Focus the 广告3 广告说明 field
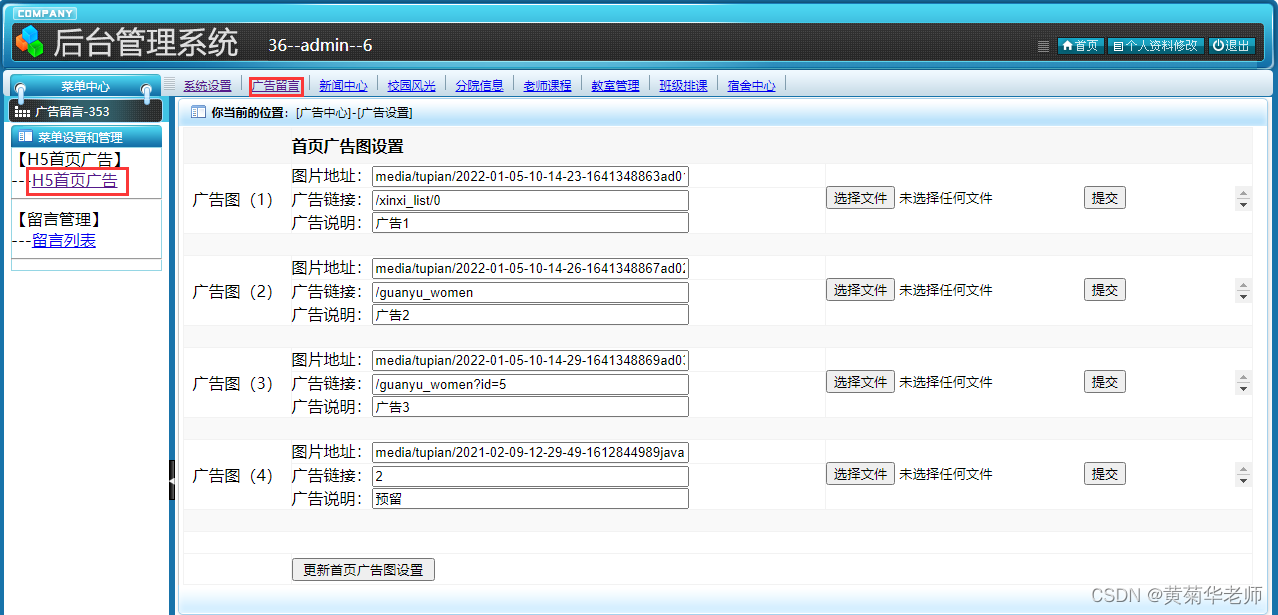1278x615 pixels. pyautogui.click(x=530, y=407)
